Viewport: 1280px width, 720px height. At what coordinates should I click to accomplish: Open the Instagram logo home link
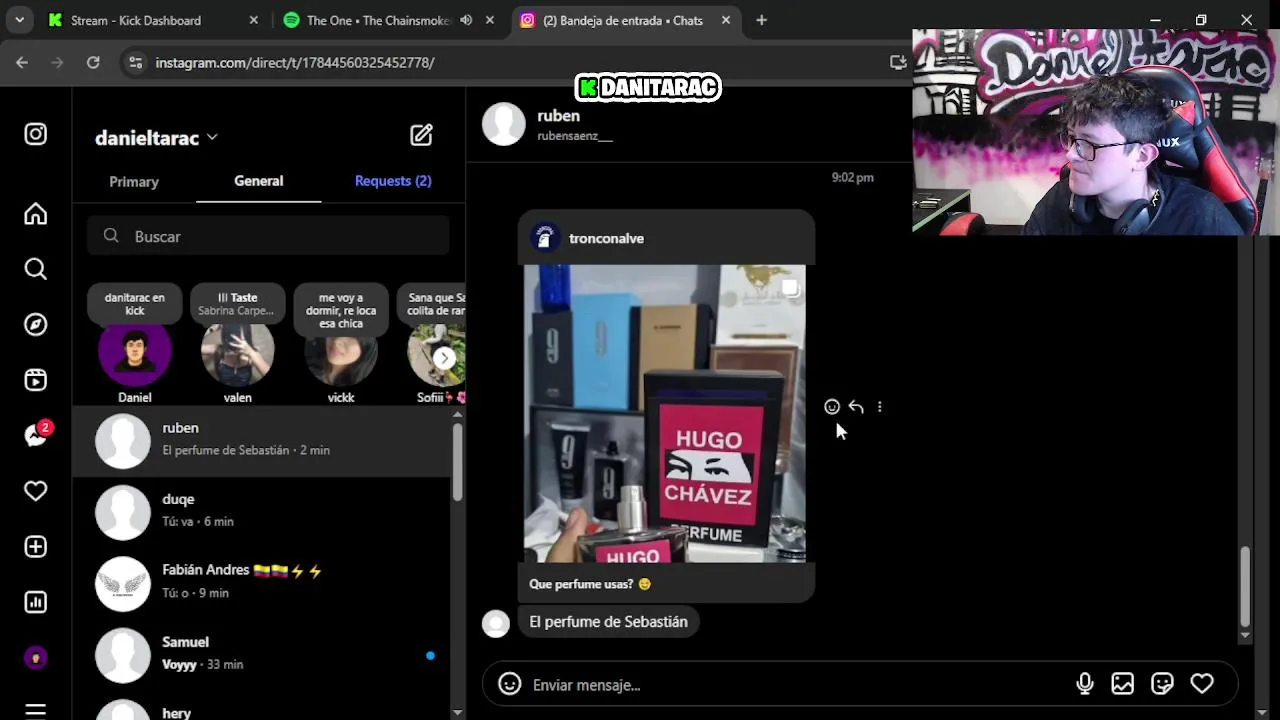35,134
